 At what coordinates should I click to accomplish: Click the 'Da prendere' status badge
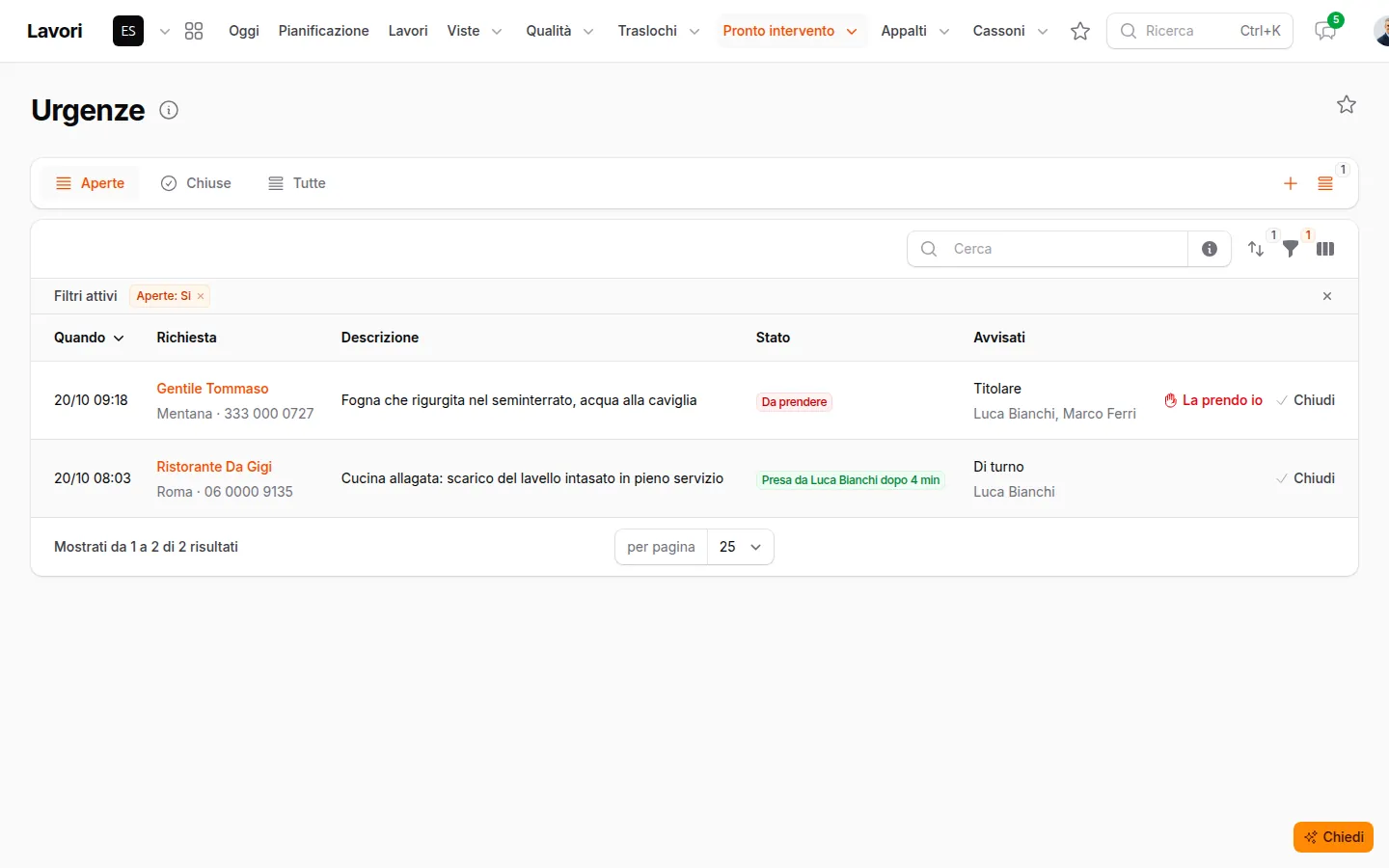[794, 402]
